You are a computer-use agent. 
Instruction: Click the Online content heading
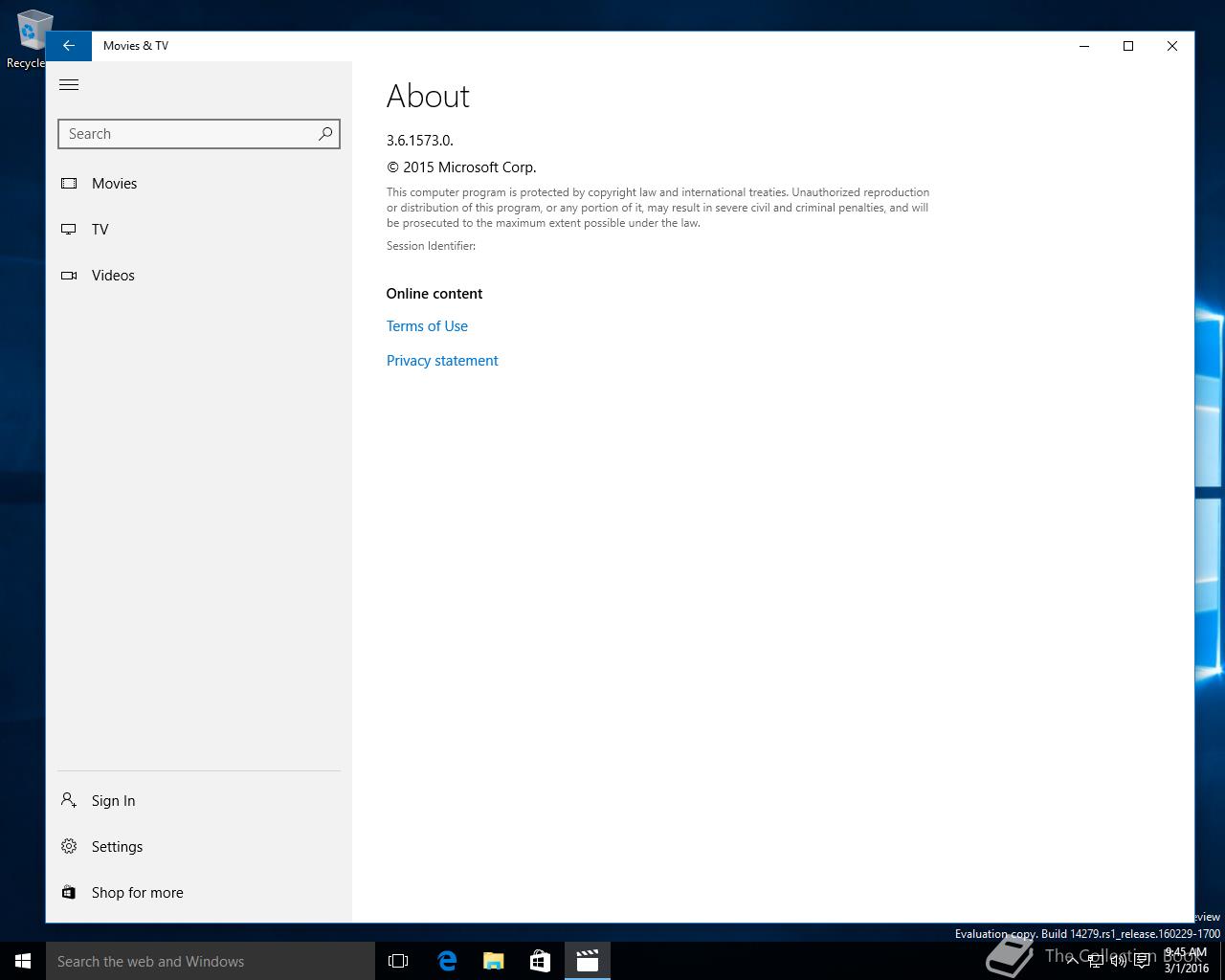pos(434,294)
